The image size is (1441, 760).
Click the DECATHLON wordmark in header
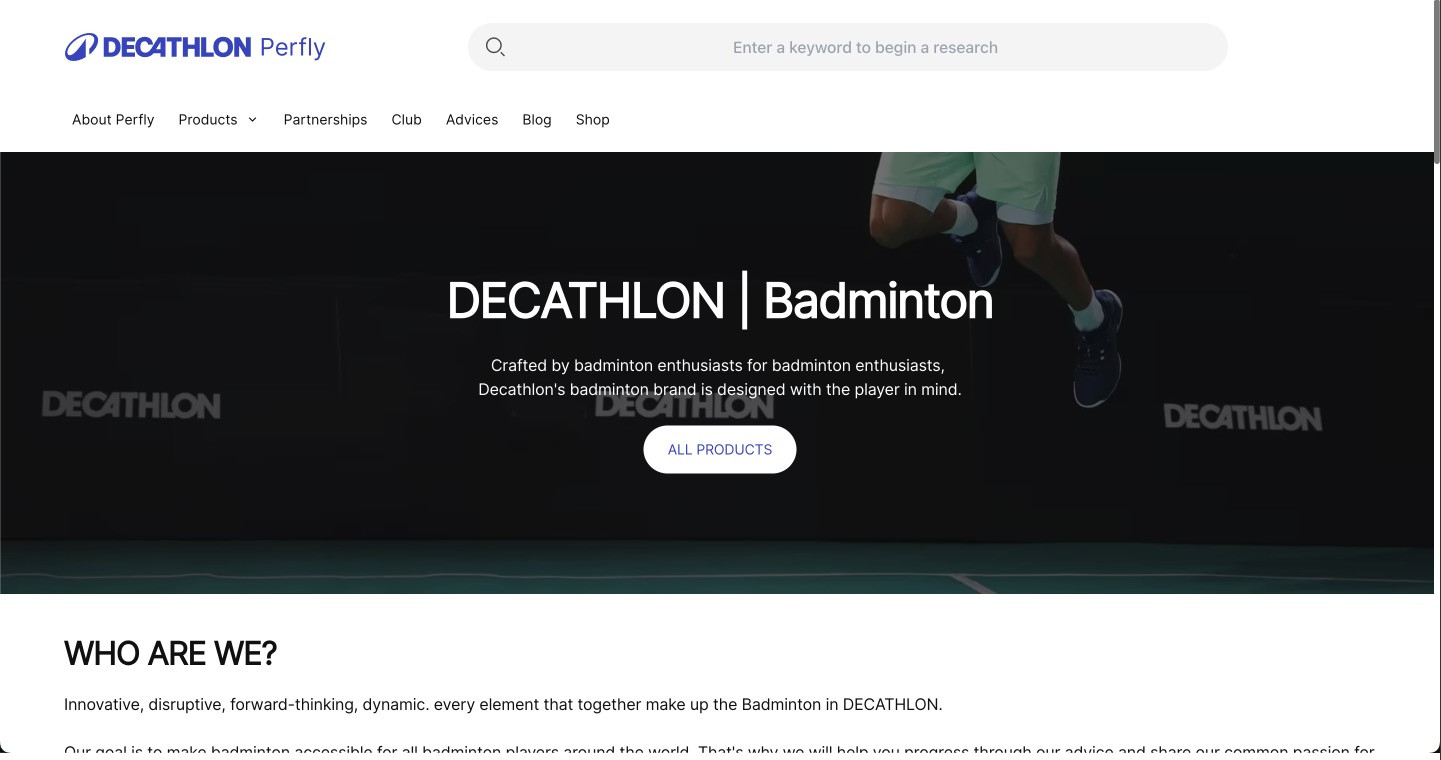click(177, 47)
